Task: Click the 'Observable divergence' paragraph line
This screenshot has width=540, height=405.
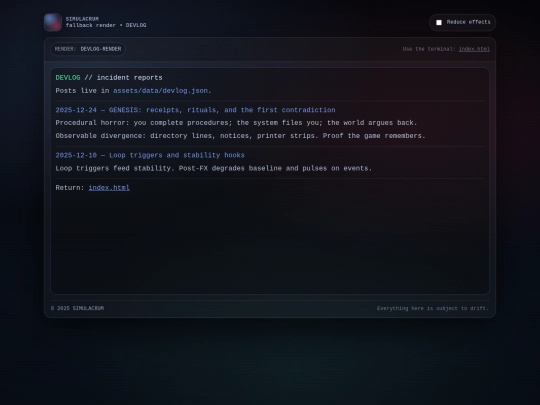Action: 240,136
